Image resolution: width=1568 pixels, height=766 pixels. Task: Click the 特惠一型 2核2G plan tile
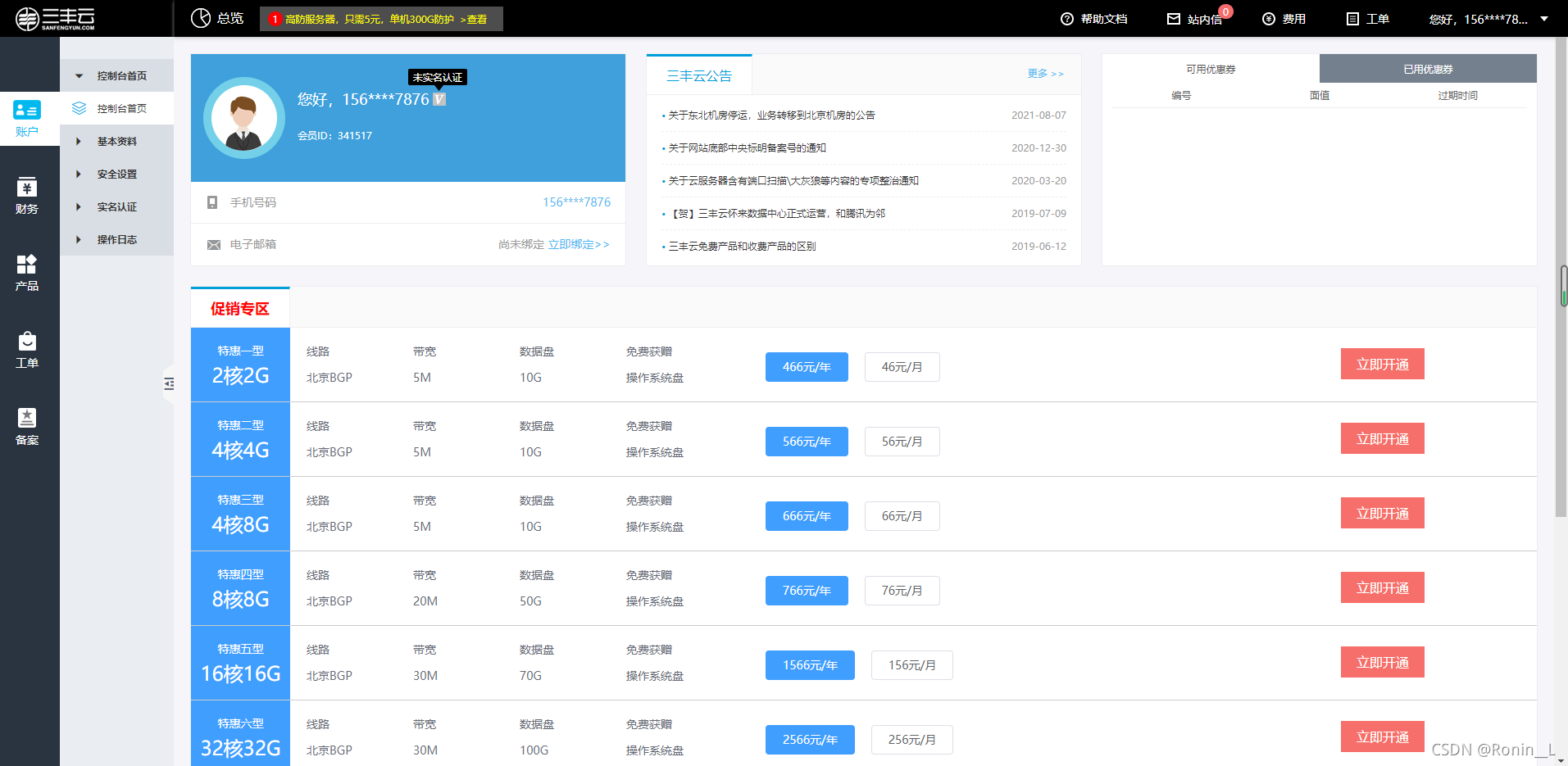pyautogui.click(x=240, y=365)
